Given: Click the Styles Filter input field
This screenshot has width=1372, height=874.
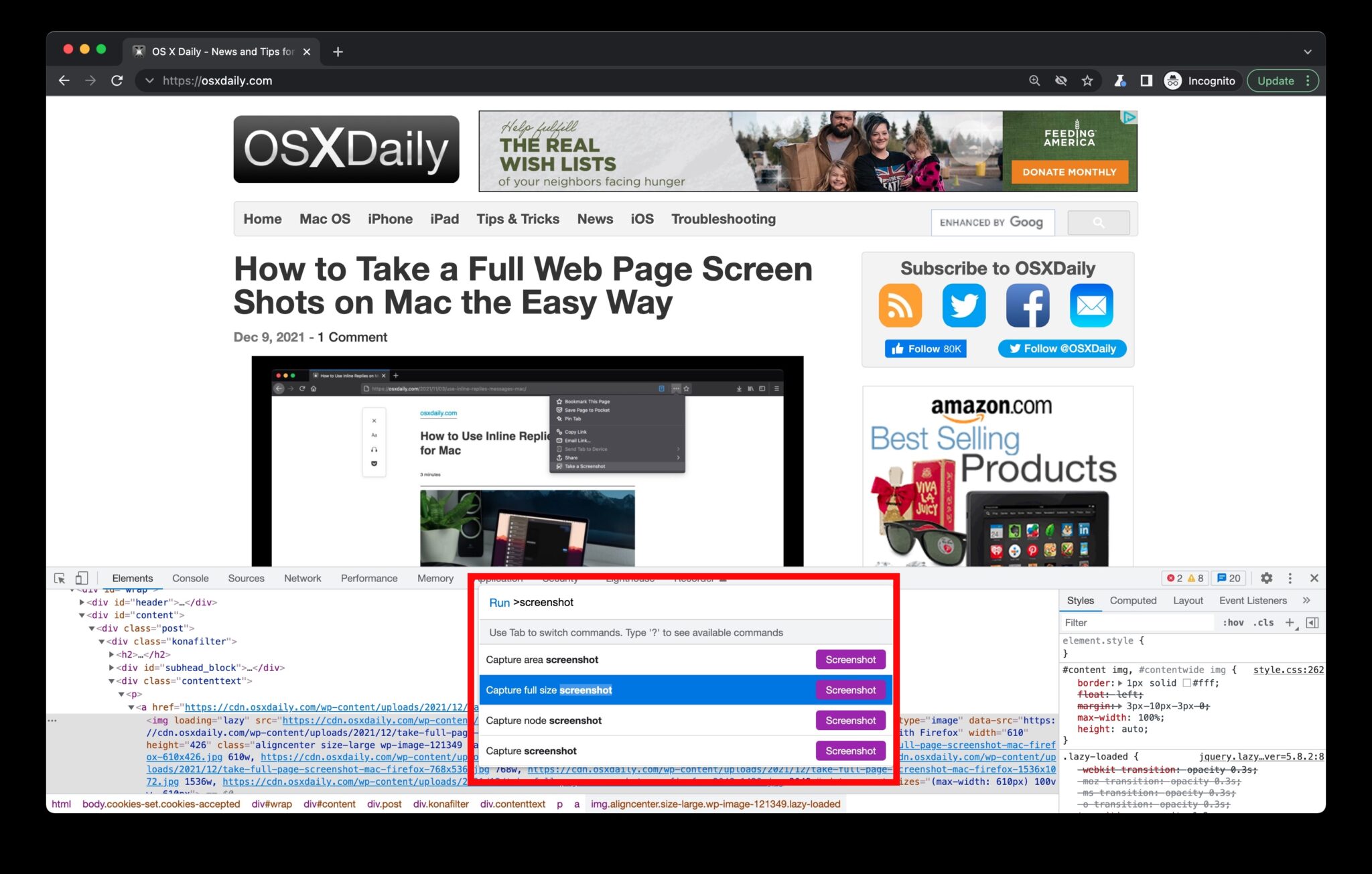Looking at the screenshot, I should (1125, 622).
